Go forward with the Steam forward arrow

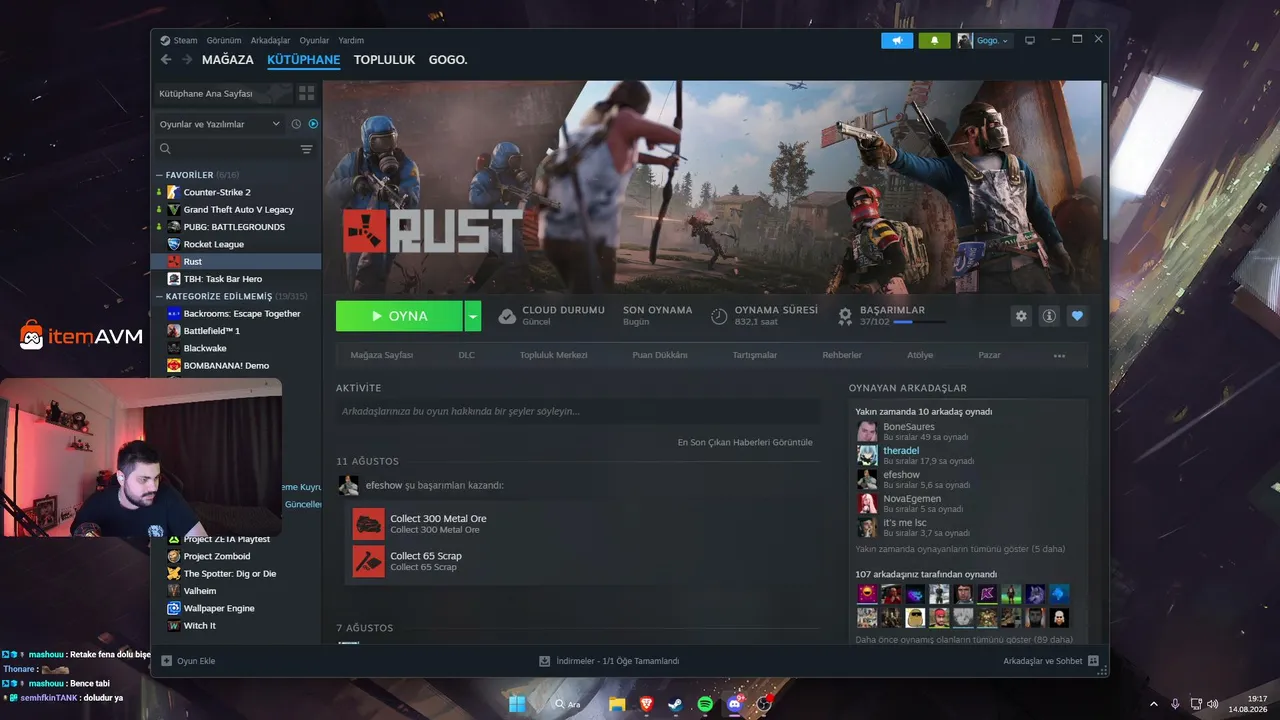187,60
